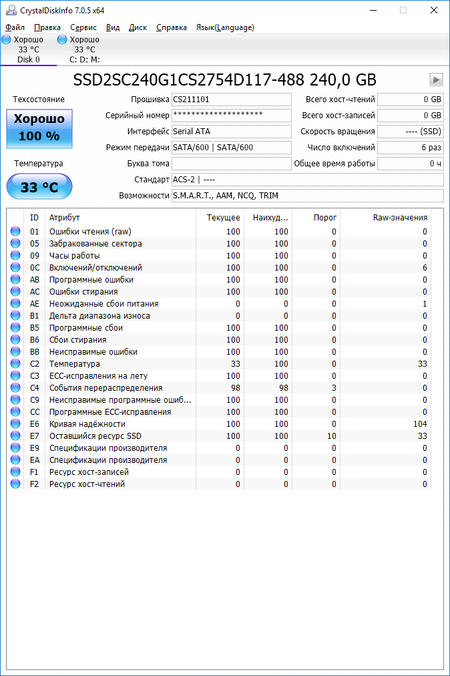
Task: Click the next disk arrow button
Action: coord(436,80)
